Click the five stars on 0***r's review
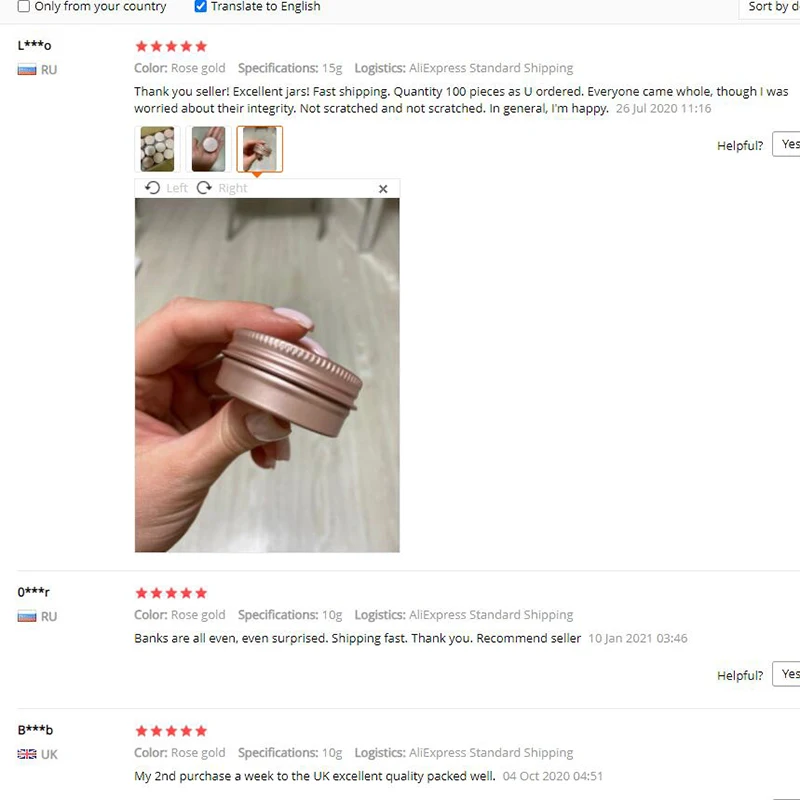Image resolution: width=800 pixels, height=800 pixels. click(171, 593)
